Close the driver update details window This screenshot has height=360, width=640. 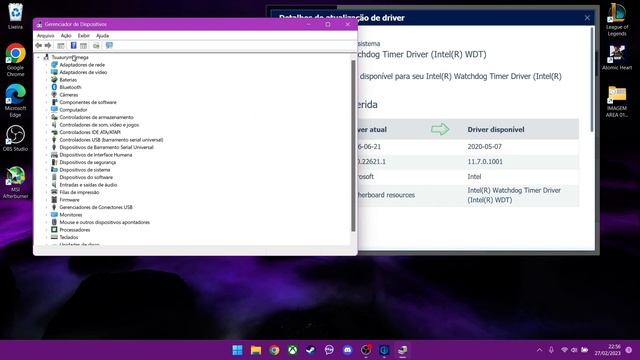coord(587,18)
